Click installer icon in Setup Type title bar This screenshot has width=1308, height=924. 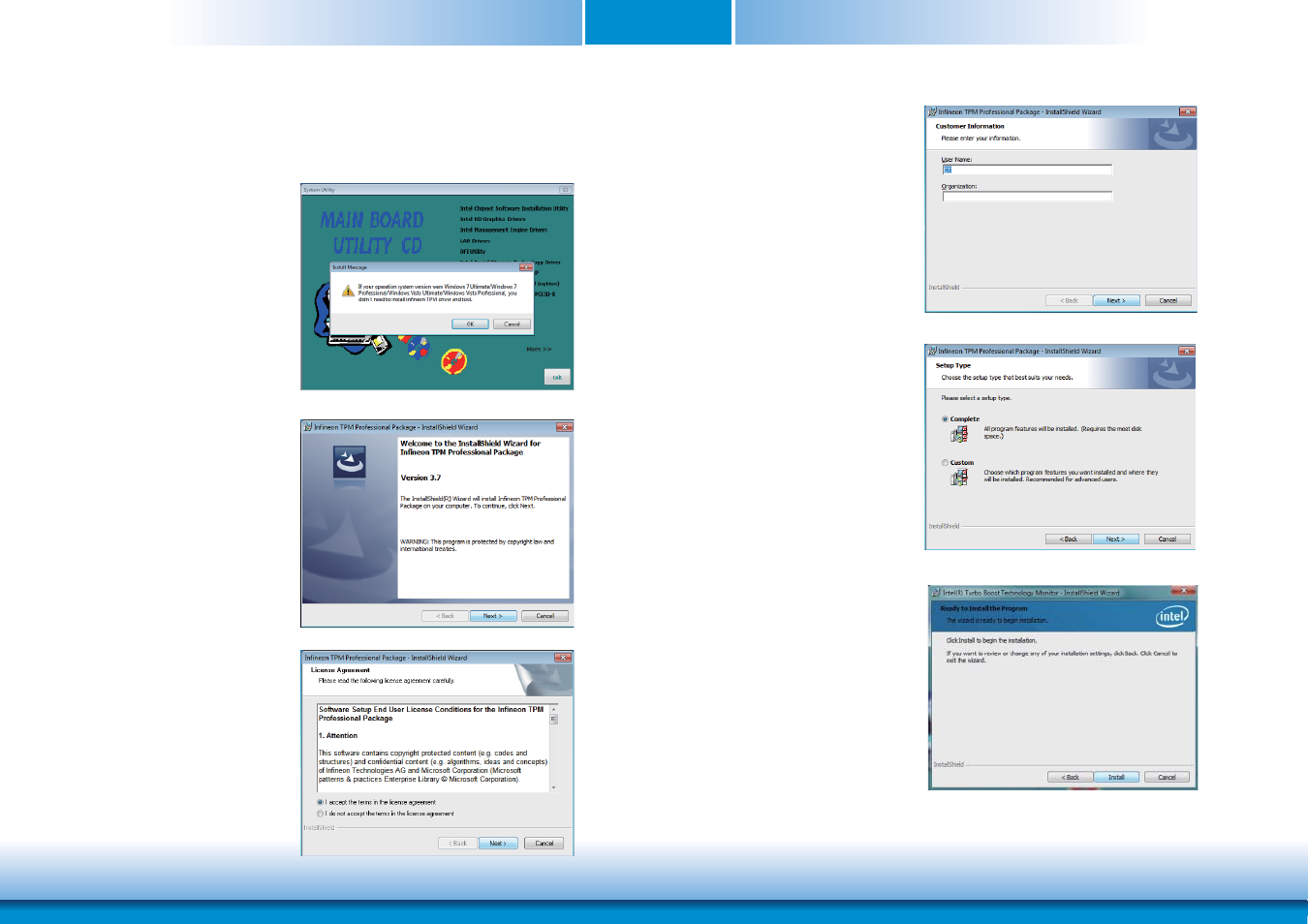(932, 352)
